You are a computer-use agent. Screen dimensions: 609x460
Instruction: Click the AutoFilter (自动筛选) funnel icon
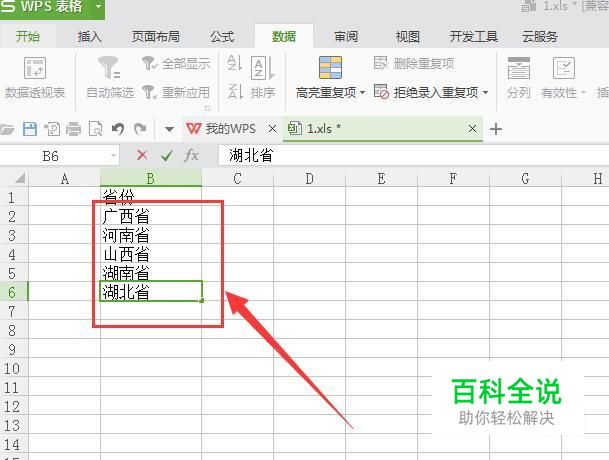(x=108, y=67)
